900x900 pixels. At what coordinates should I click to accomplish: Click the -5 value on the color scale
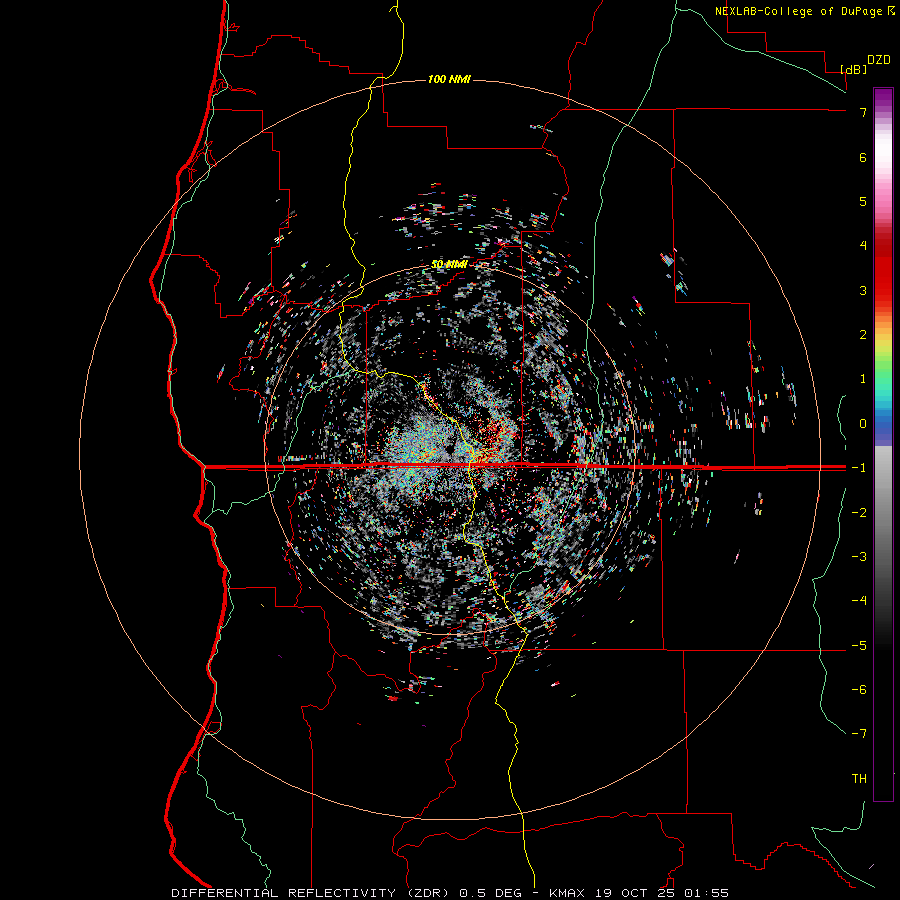[x=859, y=646]
